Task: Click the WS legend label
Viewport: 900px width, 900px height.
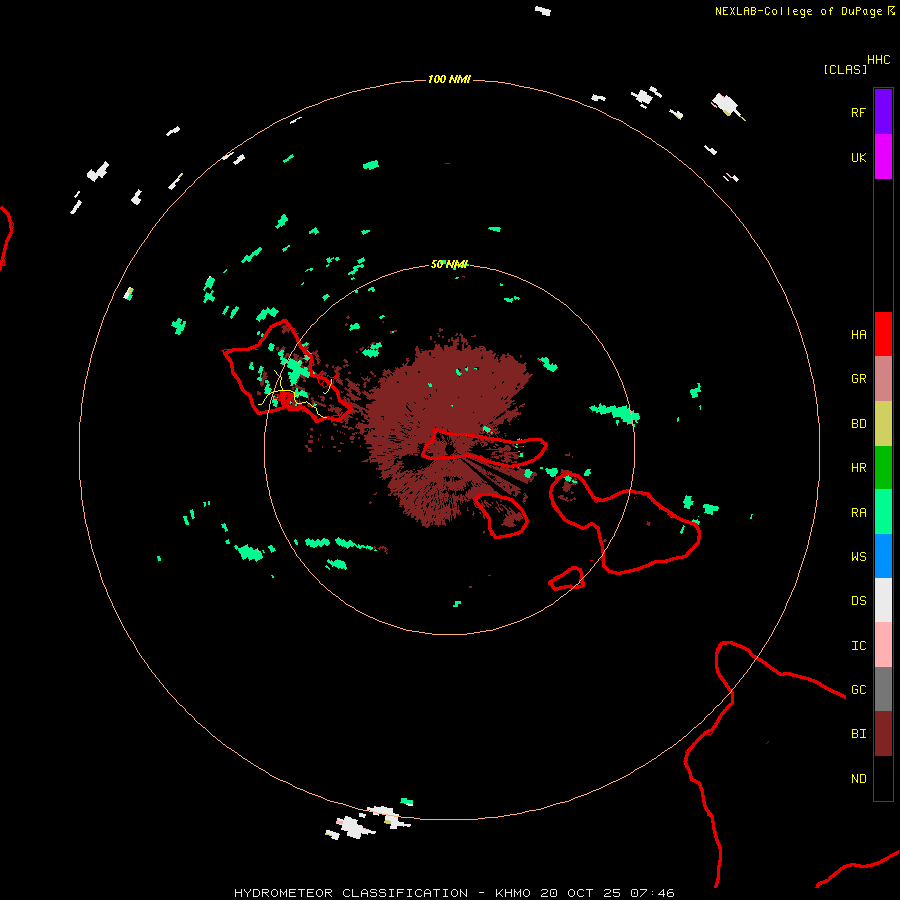Action: pos(858,556)
